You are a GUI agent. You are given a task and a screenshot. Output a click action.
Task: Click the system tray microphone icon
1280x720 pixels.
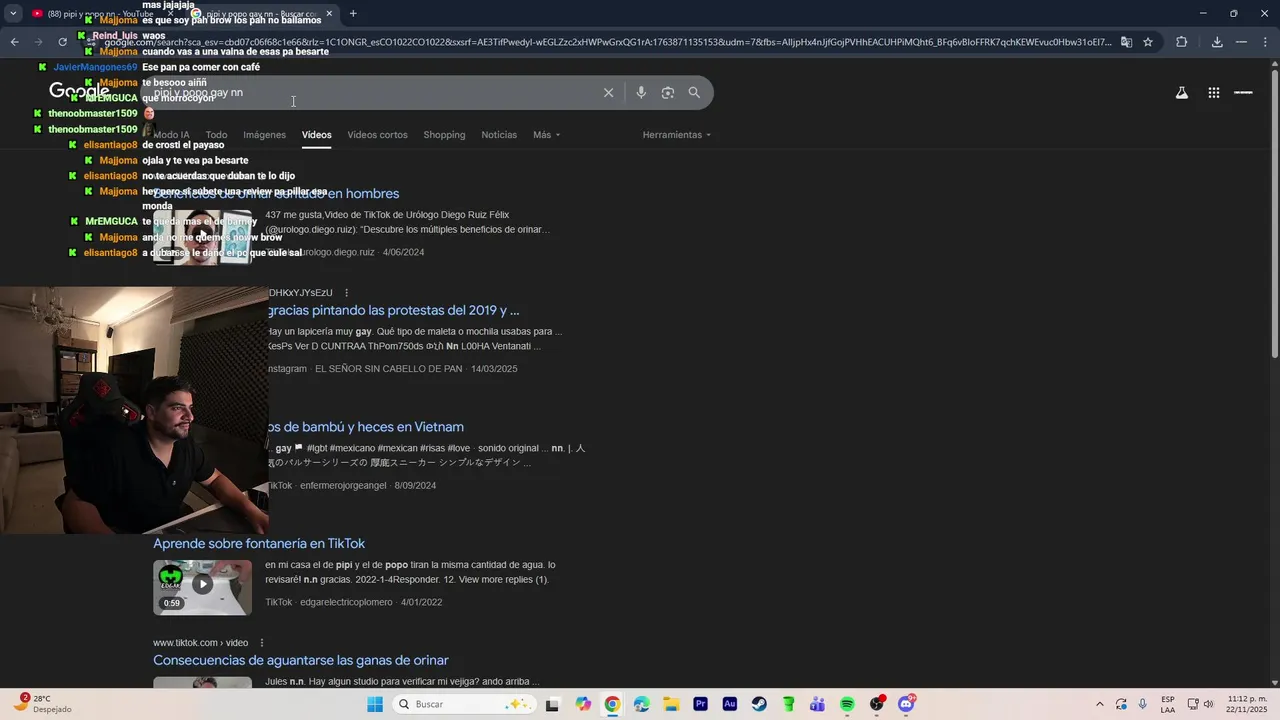tap(1142, 704)
